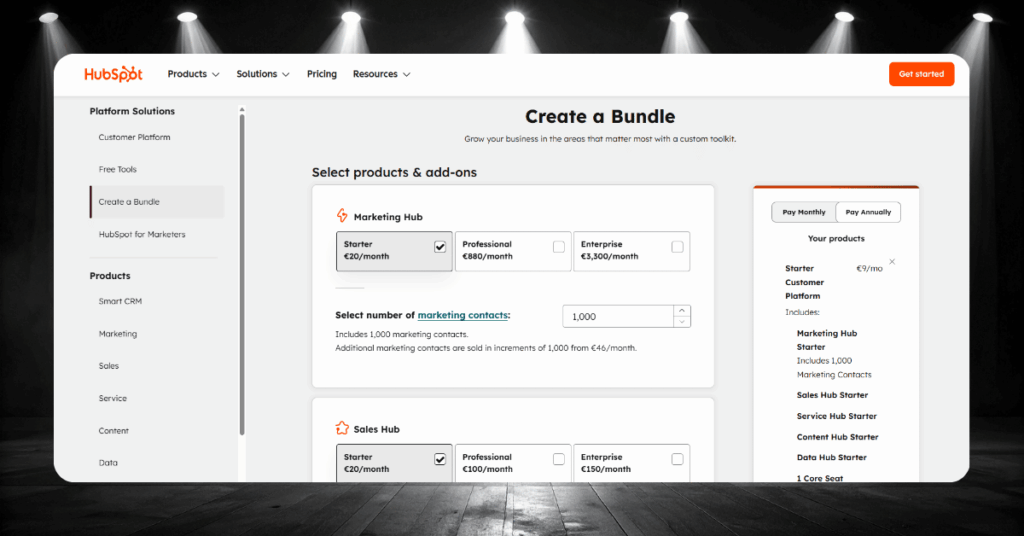
Task: Toggle Sales Hub Starter checkbox
Action: click(440, 460)
